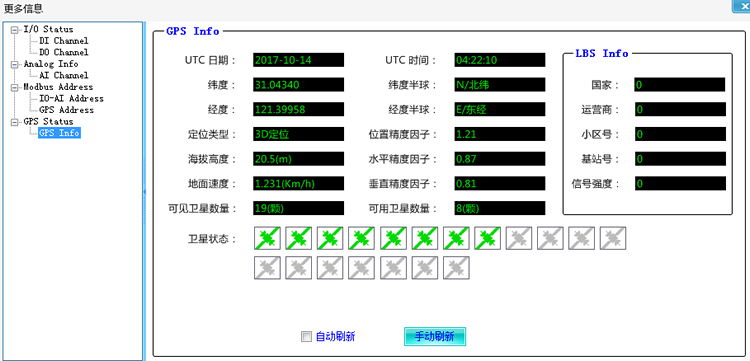Viewport: 750px width, 361px height.
Task: Click the 信号强度 signal strength field
Action: tap(680, 183)
